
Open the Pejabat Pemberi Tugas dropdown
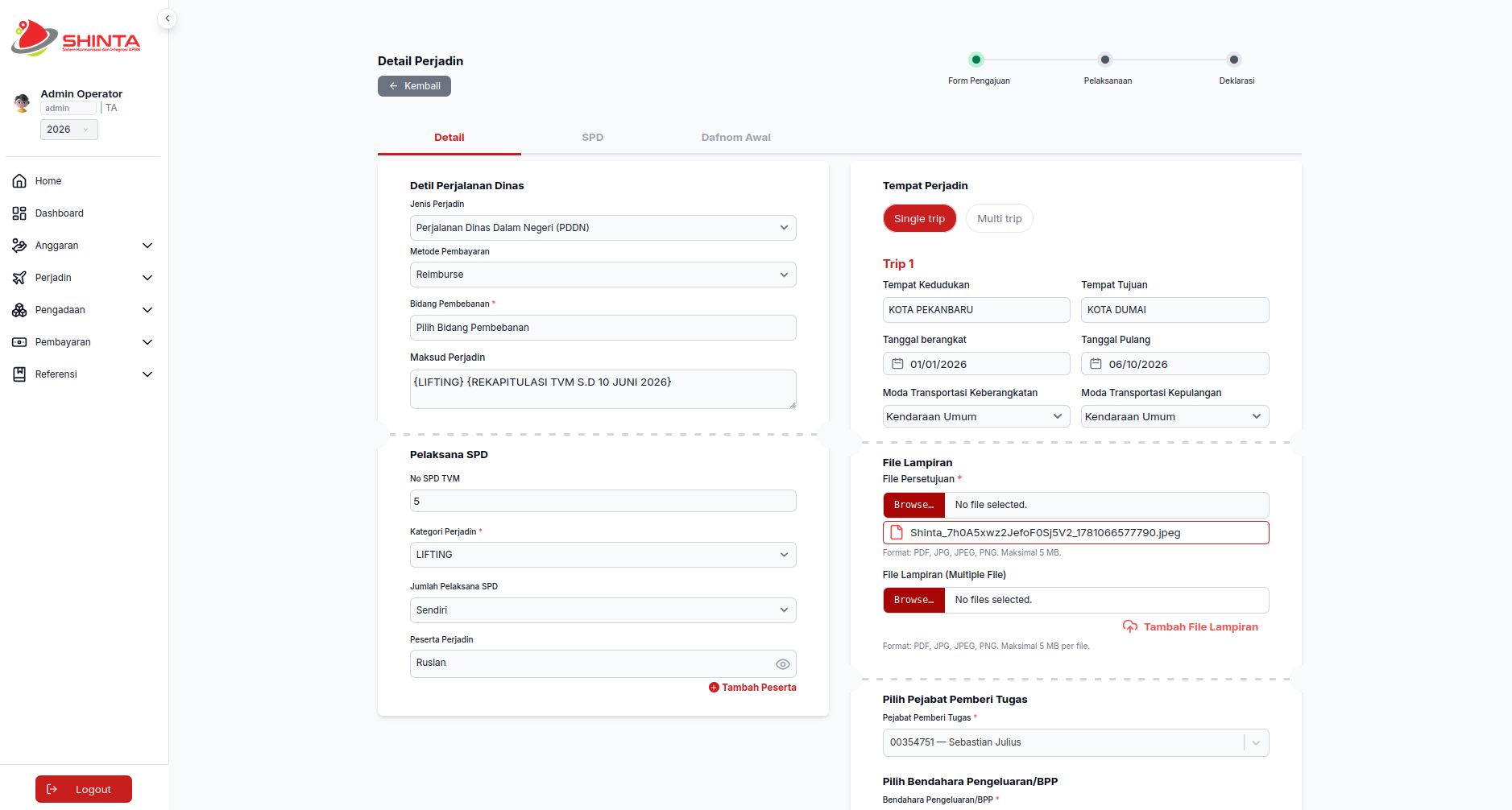pos(1075,742)
